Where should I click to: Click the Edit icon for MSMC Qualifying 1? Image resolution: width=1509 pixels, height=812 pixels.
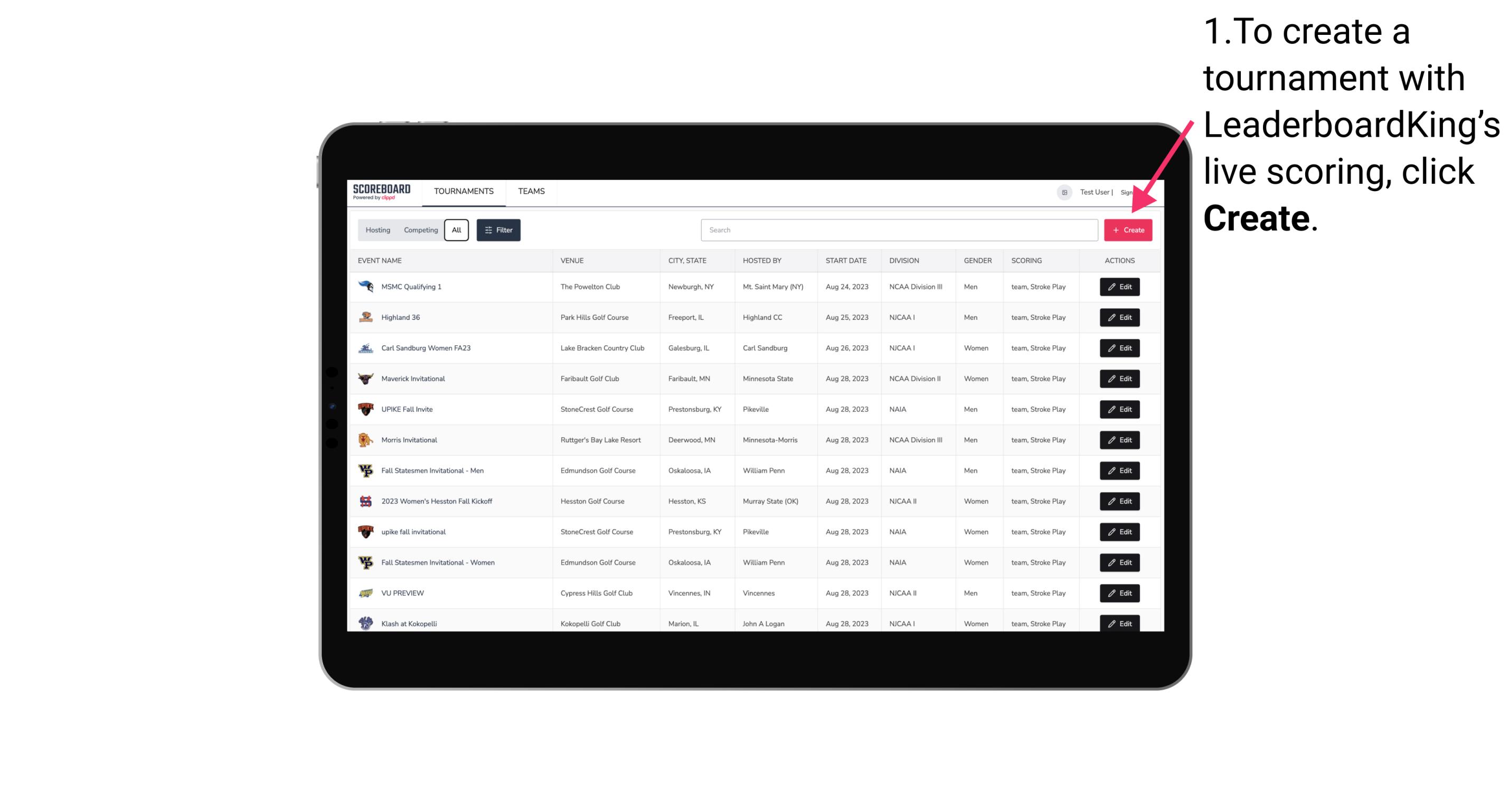(1119, 287)
